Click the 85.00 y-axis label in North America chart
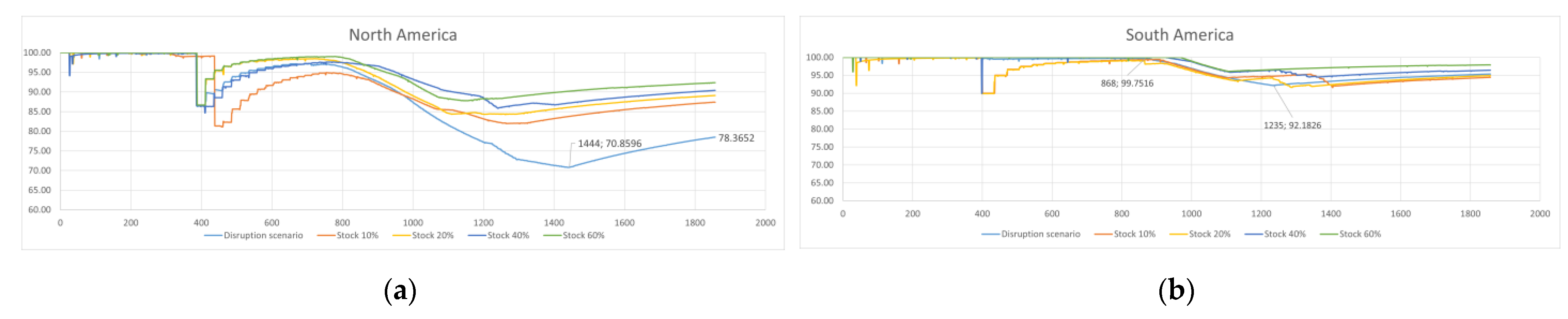The image size is (1568, 319). pos(40,112)
